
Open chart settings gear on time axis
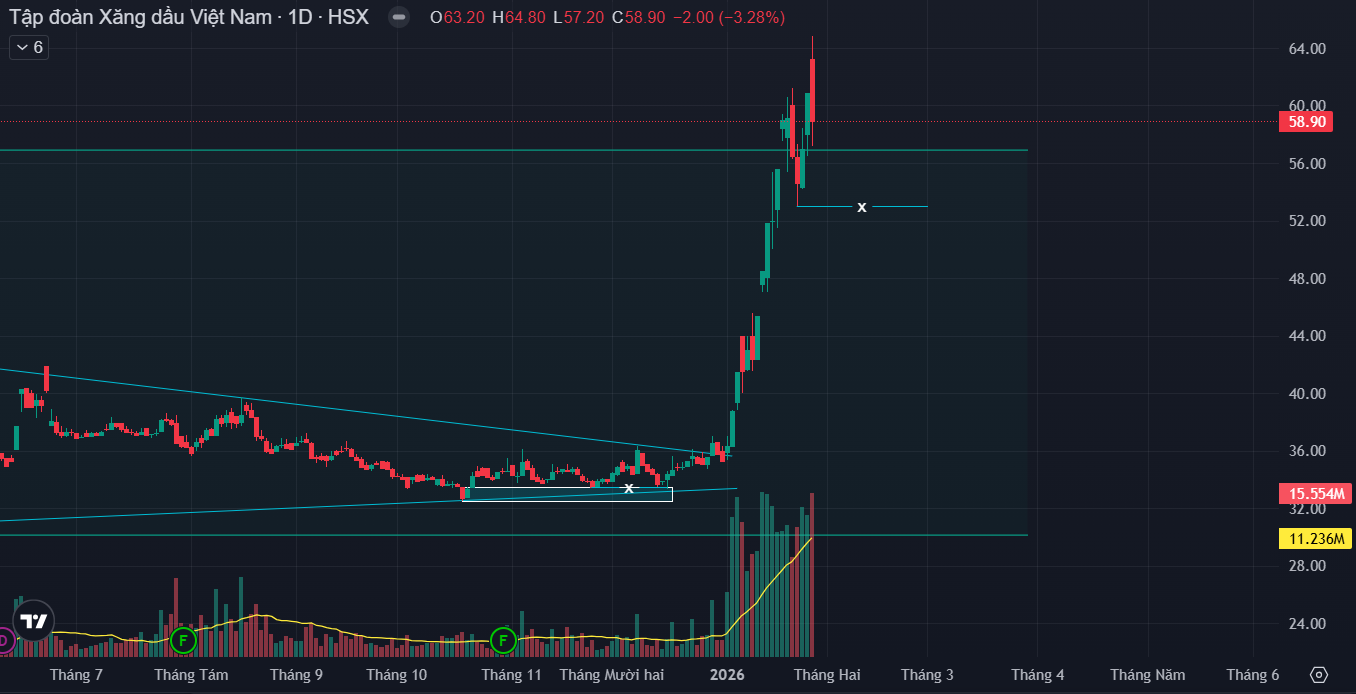click(x=1319, y=675)
